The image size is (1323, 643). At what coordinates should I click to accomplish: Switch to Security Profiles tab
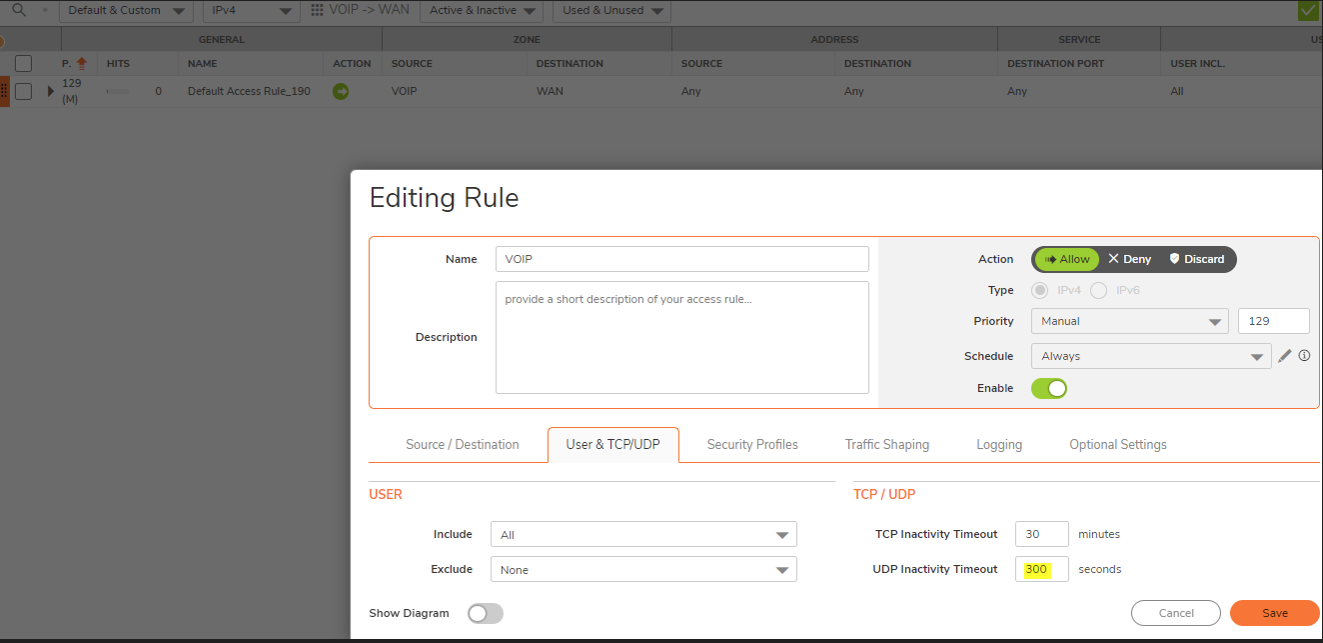point(752,444)
